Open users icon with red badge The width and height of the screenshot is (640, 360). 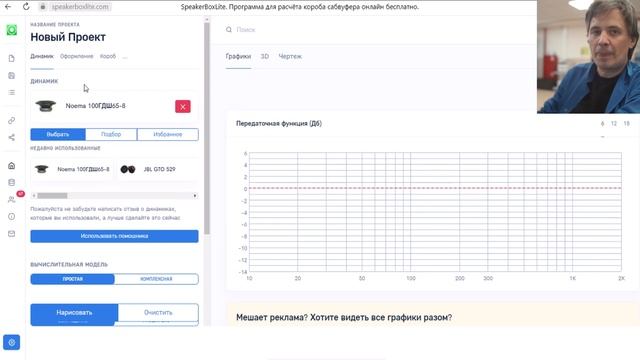click(12, 199)
